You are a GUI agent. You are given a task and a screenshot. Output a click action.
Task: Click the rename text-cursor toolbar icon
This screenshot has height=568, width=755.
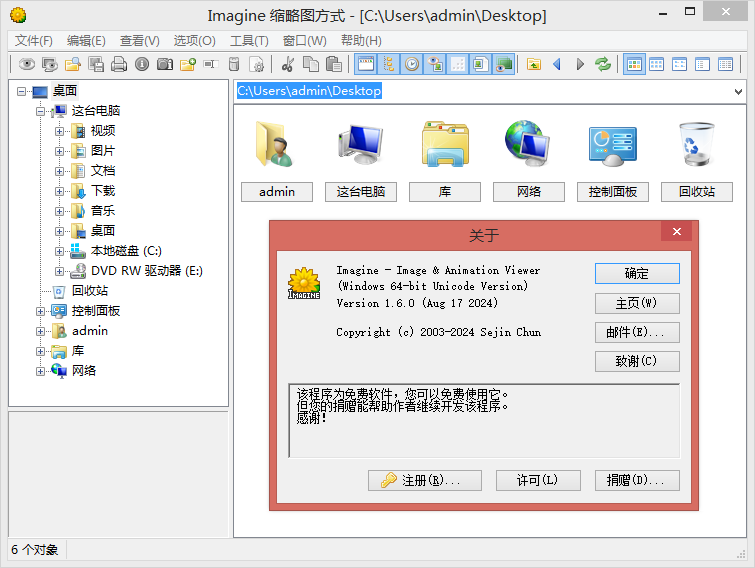(211, 64)
